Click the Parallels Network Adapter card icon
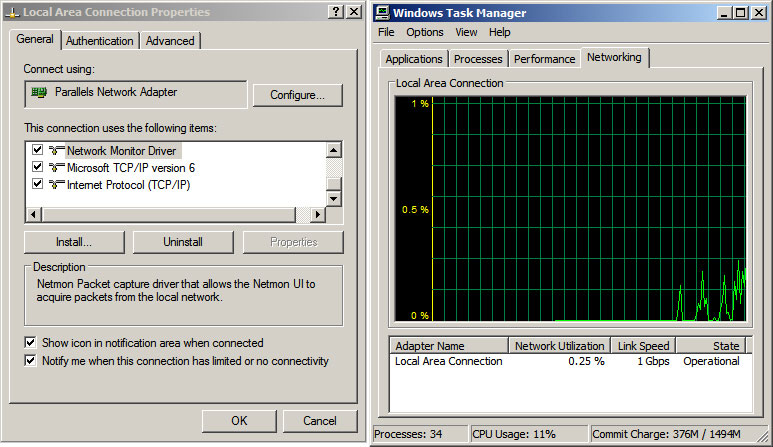773x447 pixels. [39, 92]
